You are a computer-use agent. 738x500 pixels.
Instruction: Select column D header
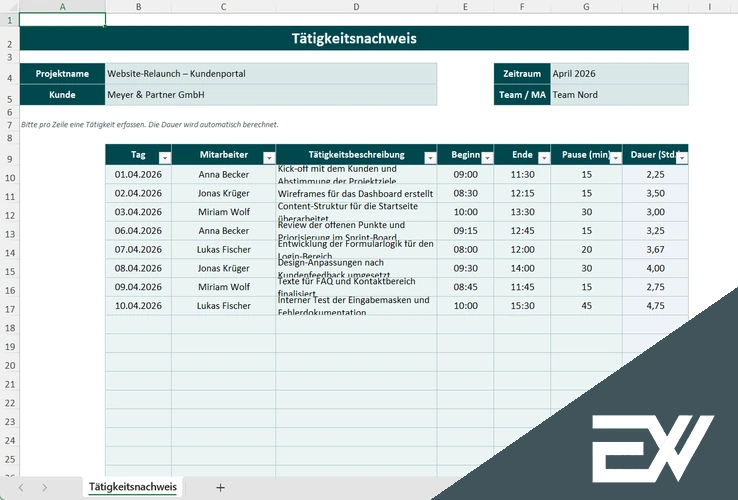[356, 7]
